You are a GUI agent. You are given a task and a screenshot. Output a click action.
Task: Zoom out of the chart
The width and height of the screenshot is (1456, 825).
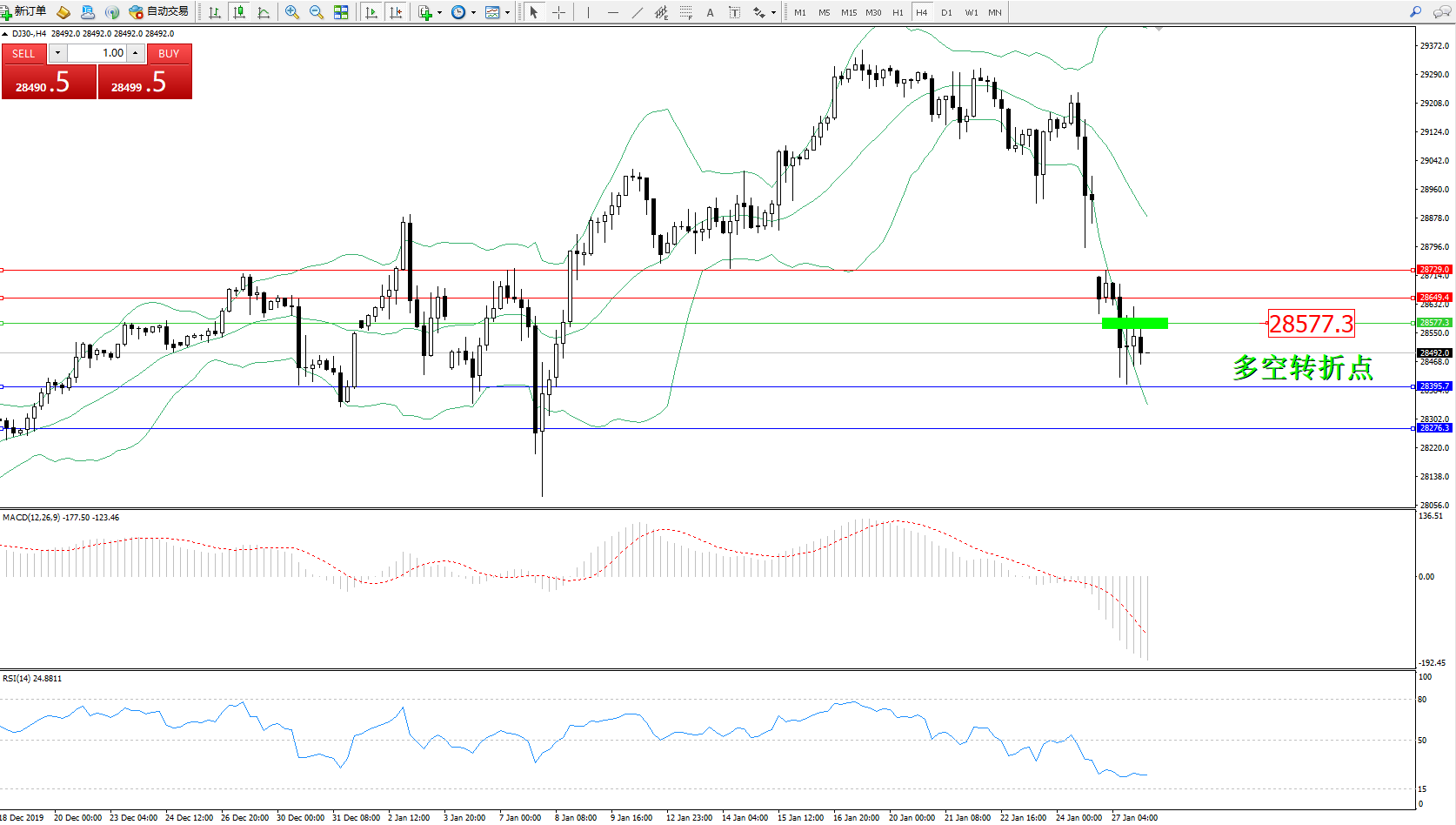[317, 12]
